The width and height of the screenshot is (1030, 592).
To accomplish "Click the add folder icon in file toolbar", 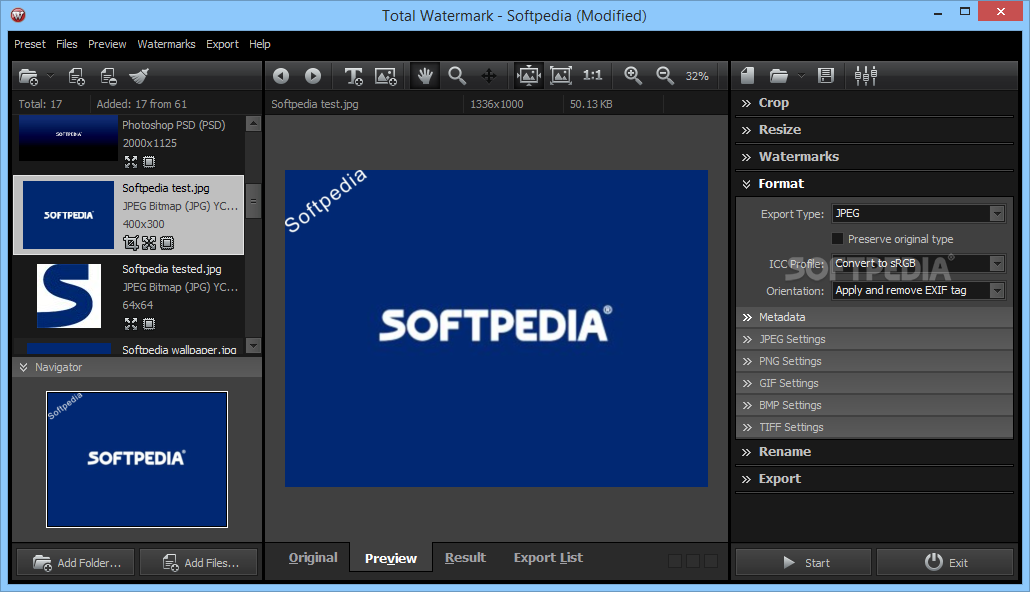I will pyautogui.click(x=28, y=76).
